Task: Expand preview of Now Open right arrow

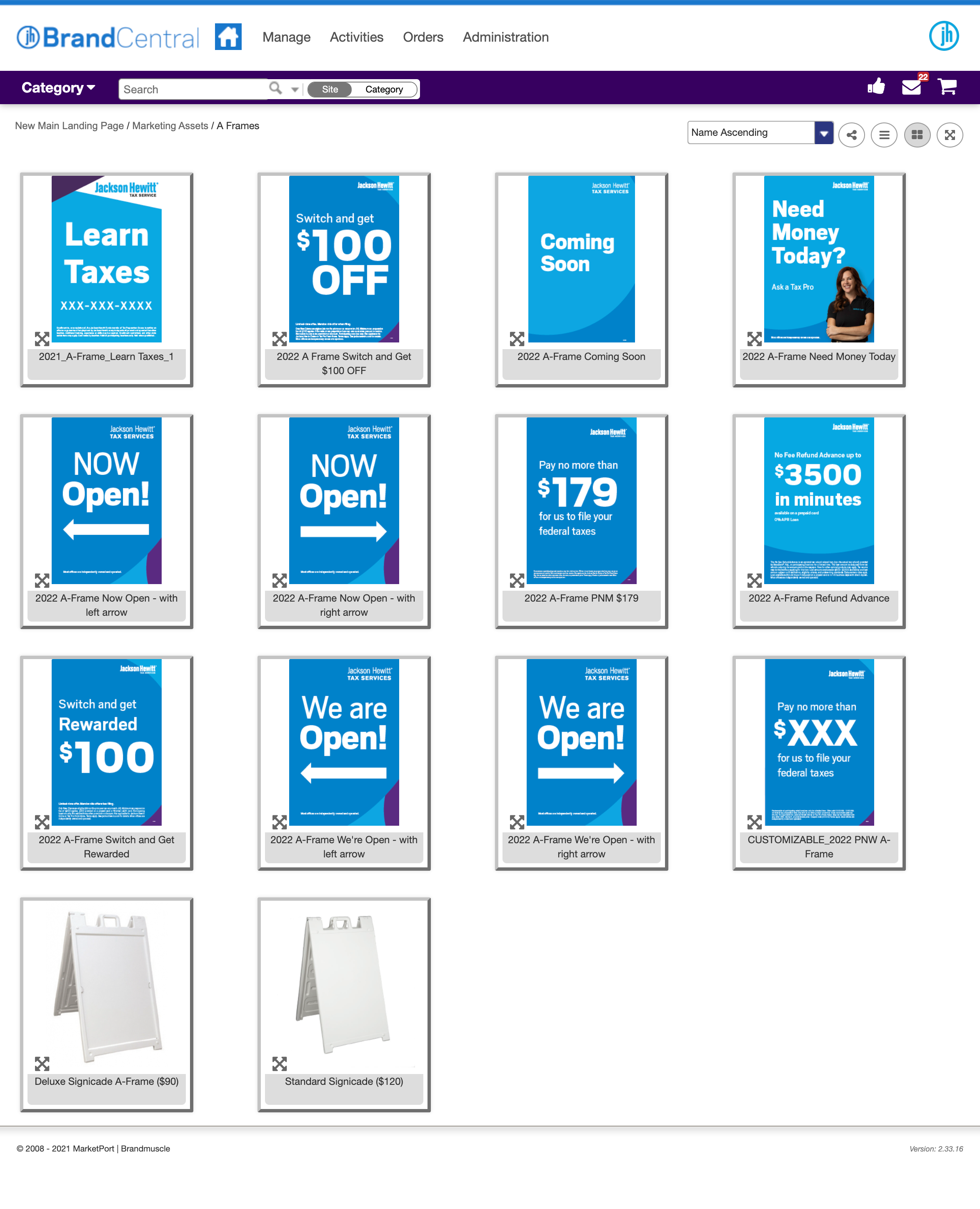Action: click(x=280, y=580)
